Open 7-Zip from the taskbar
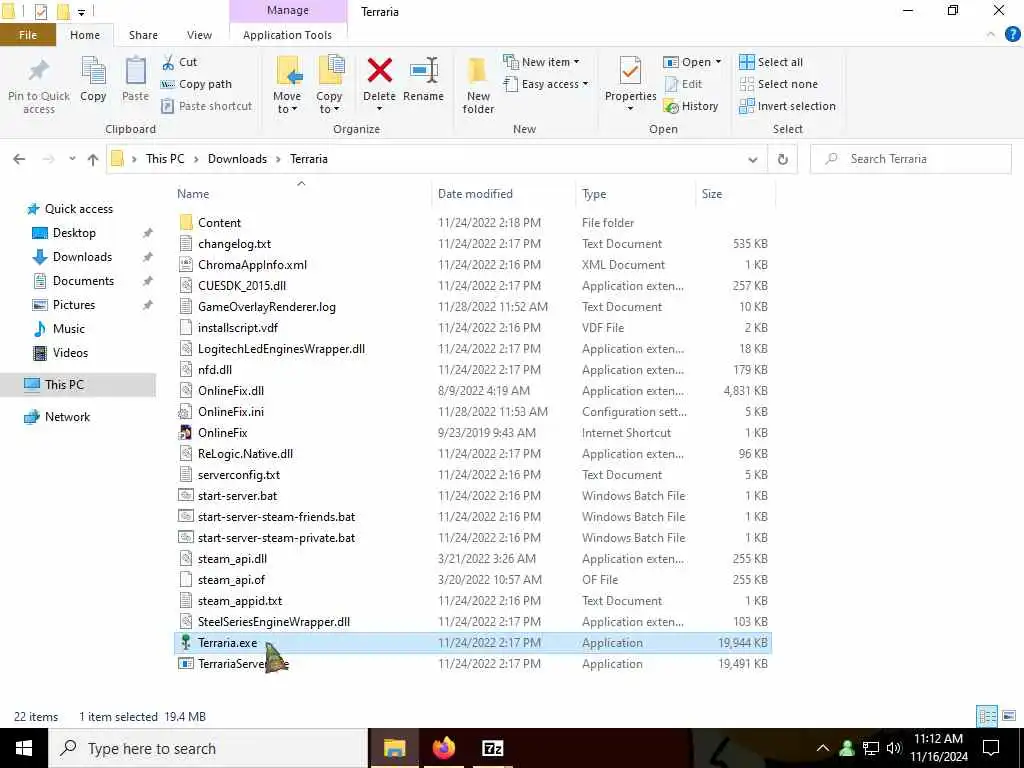Image resolution: width=1024 pixels, height=768 pixels. (492, 748)
